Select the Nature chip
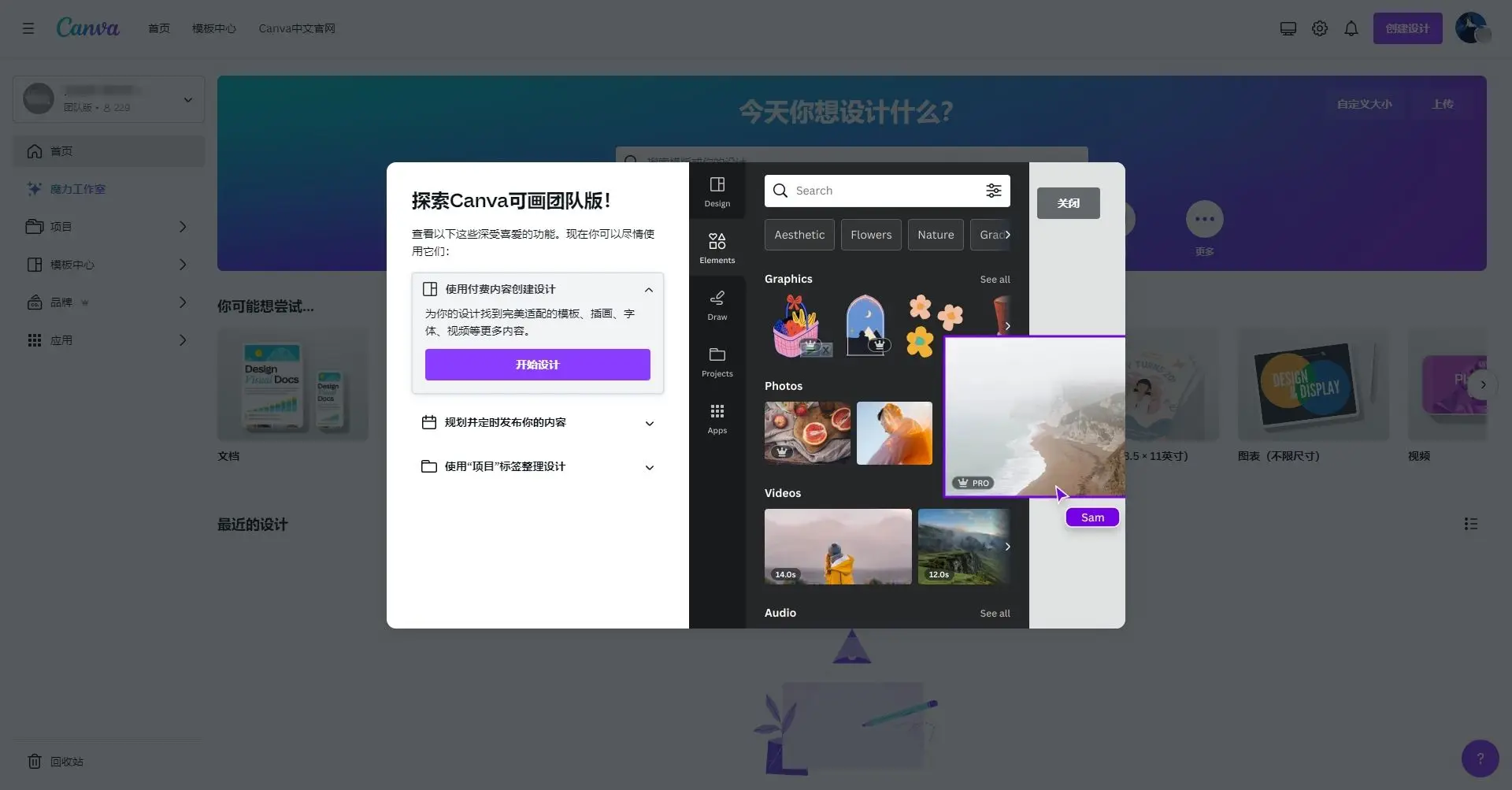 click(x=936, y=235)
